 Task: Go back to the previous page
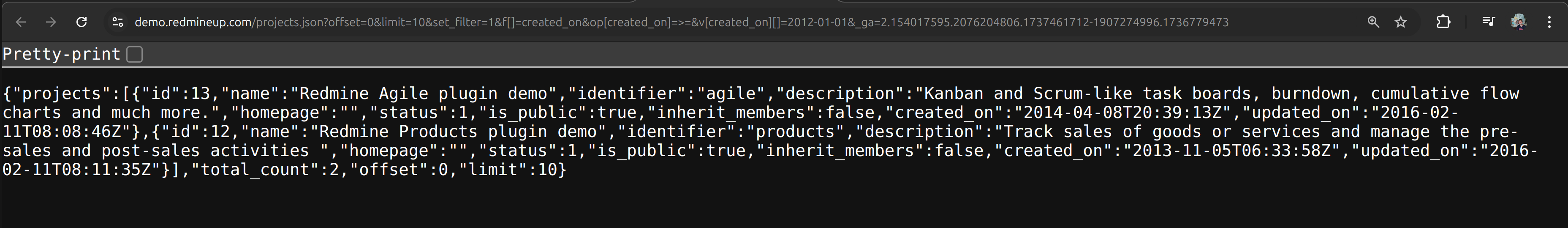point(21,22)
